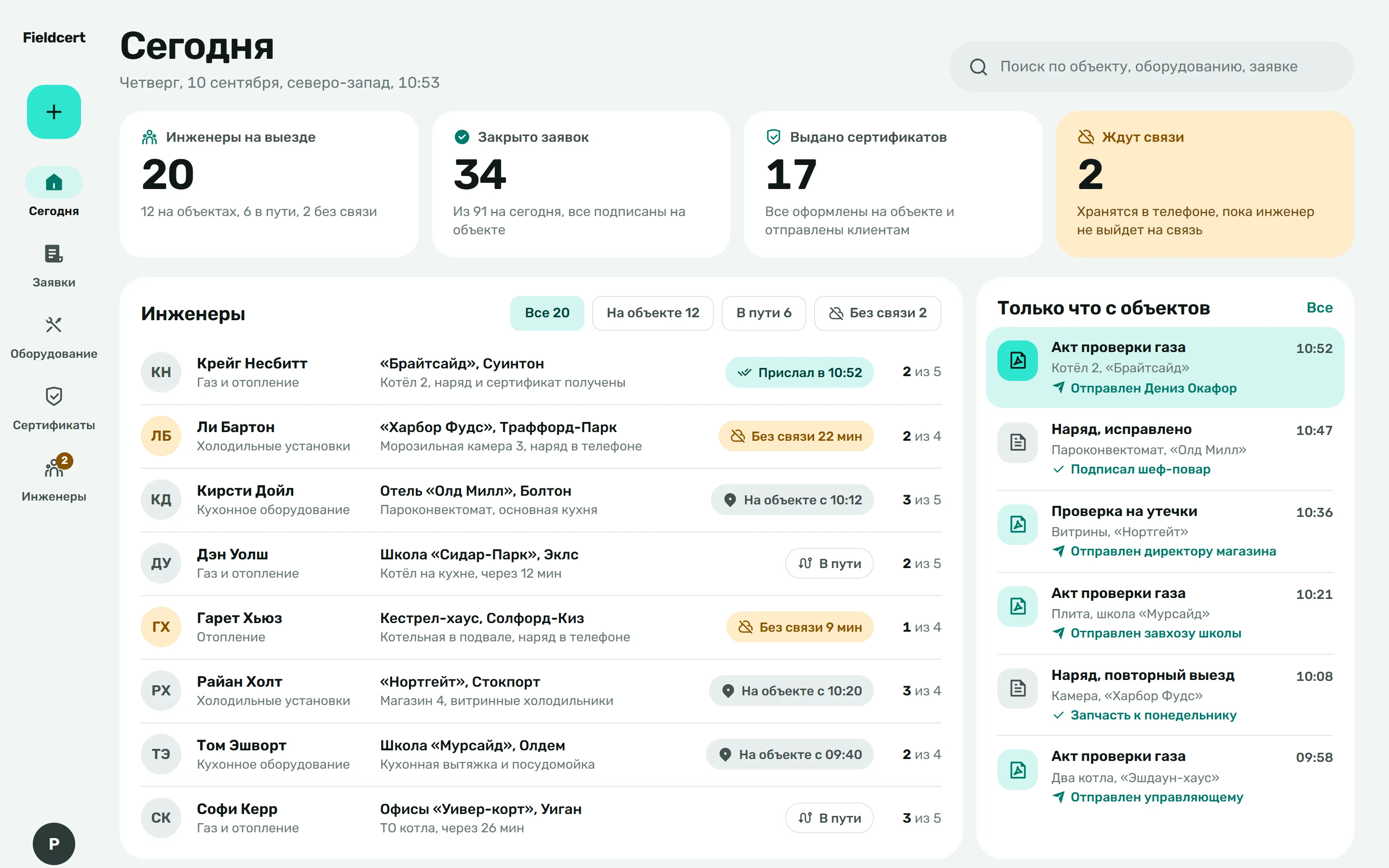The image size is (1389, 868).
Task: Filter engineers by В пути 6
Action: coord(763,313)
